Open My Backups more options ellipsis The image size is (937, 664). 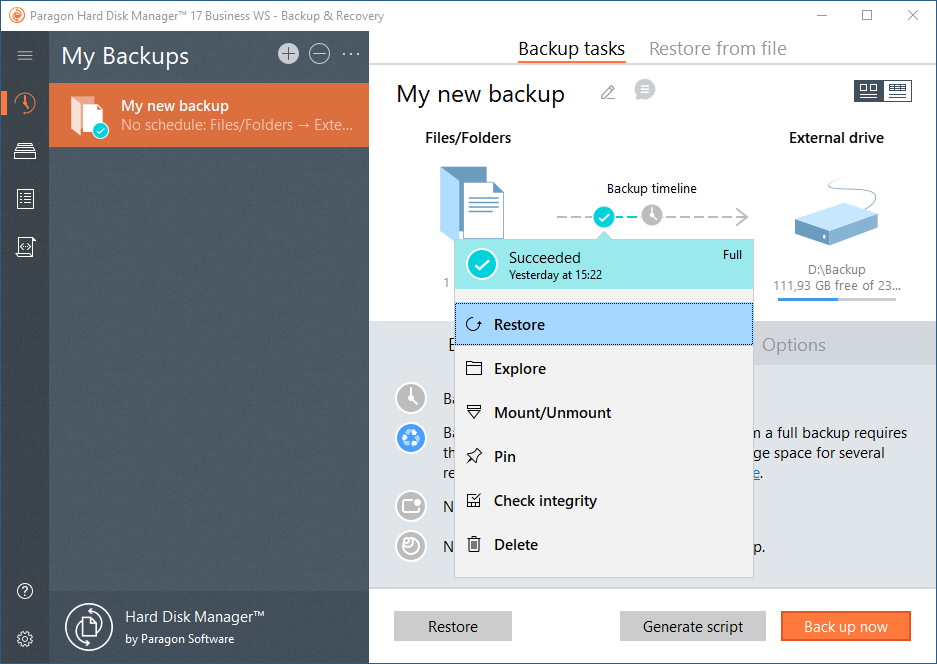pos(351,54)
